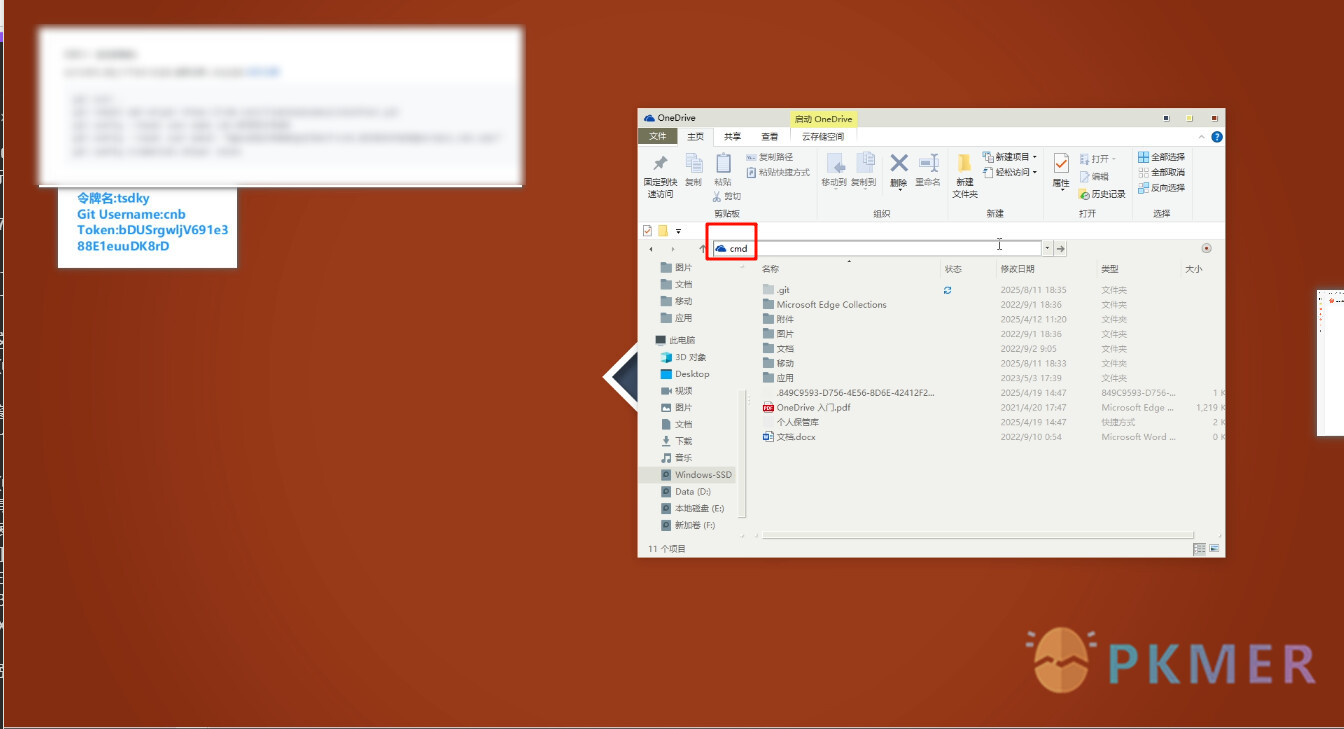This screenshot has width=1344, height=729.
Task: Click the 粘贴 clipboard icon
Action: pos(723,163)
